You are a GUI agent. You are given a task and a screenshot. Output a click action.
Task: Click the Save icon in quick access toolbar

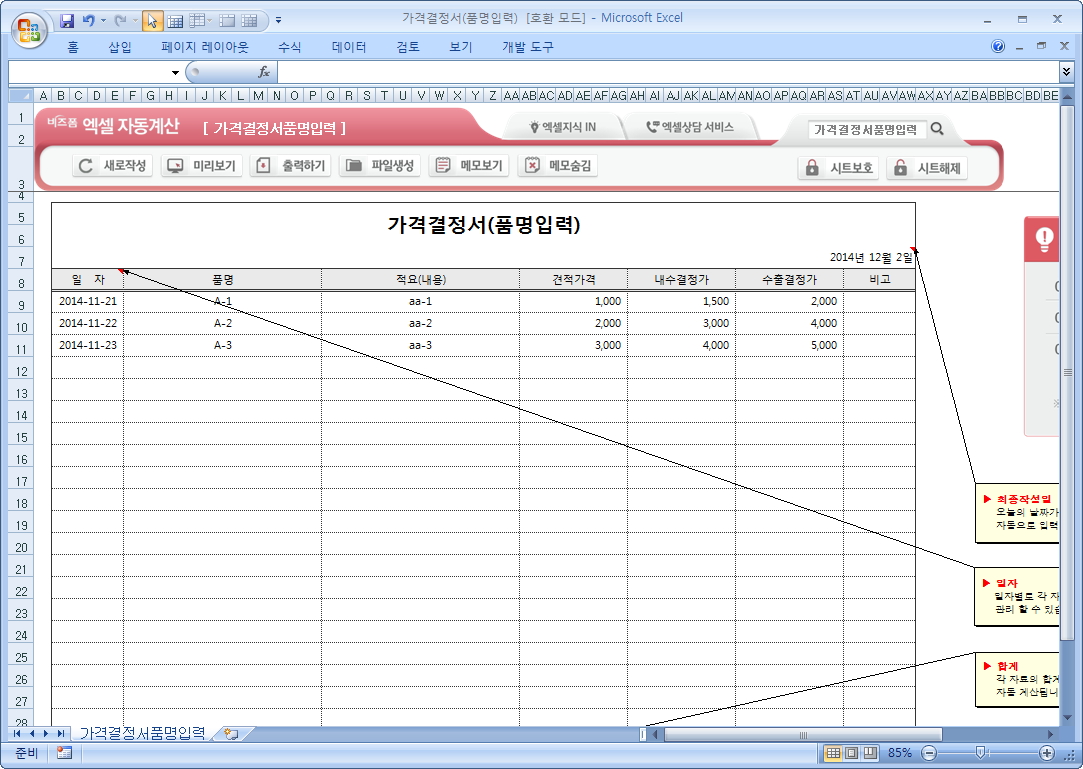pyautogui.click(x=68, y=20)
